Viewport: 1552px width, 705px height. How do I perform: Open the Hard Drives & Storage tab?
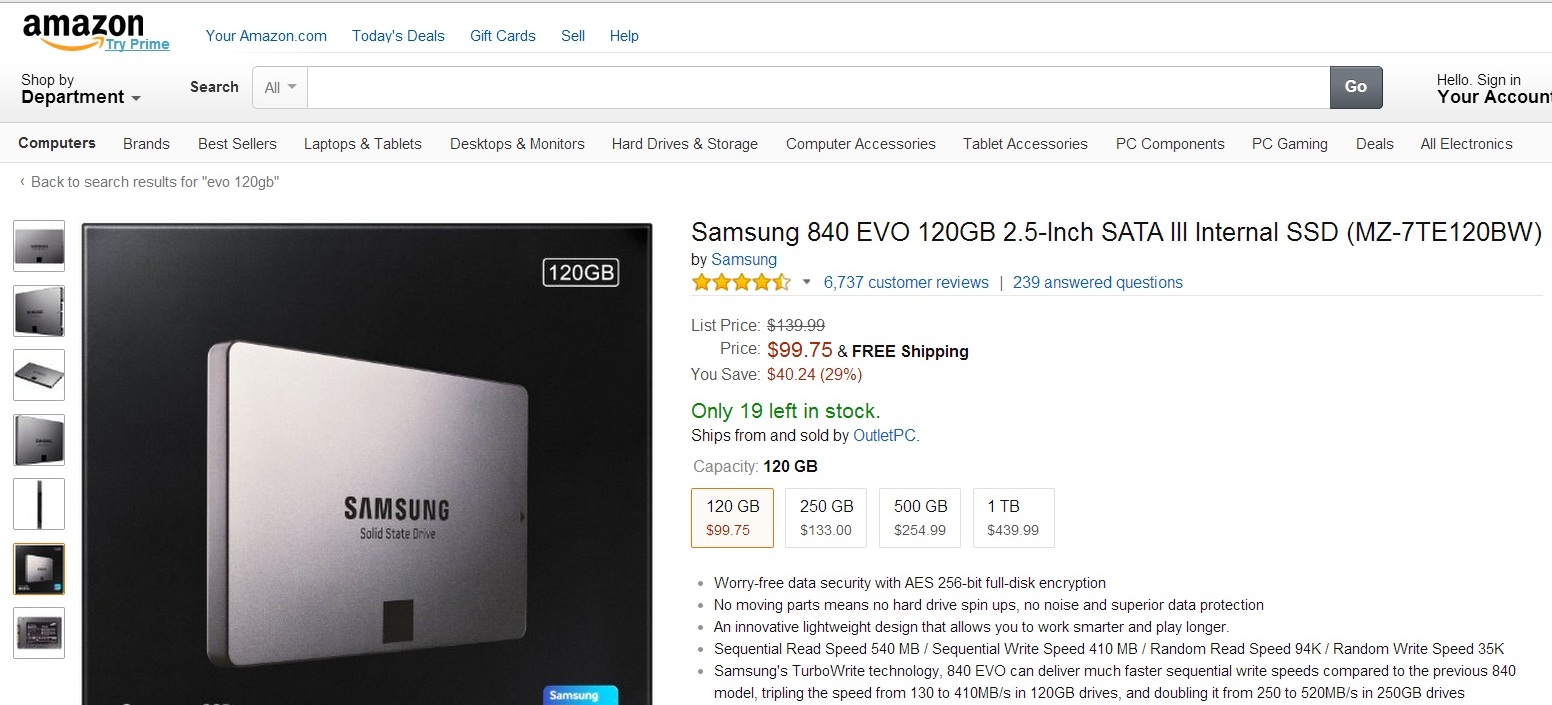point(685,144)
